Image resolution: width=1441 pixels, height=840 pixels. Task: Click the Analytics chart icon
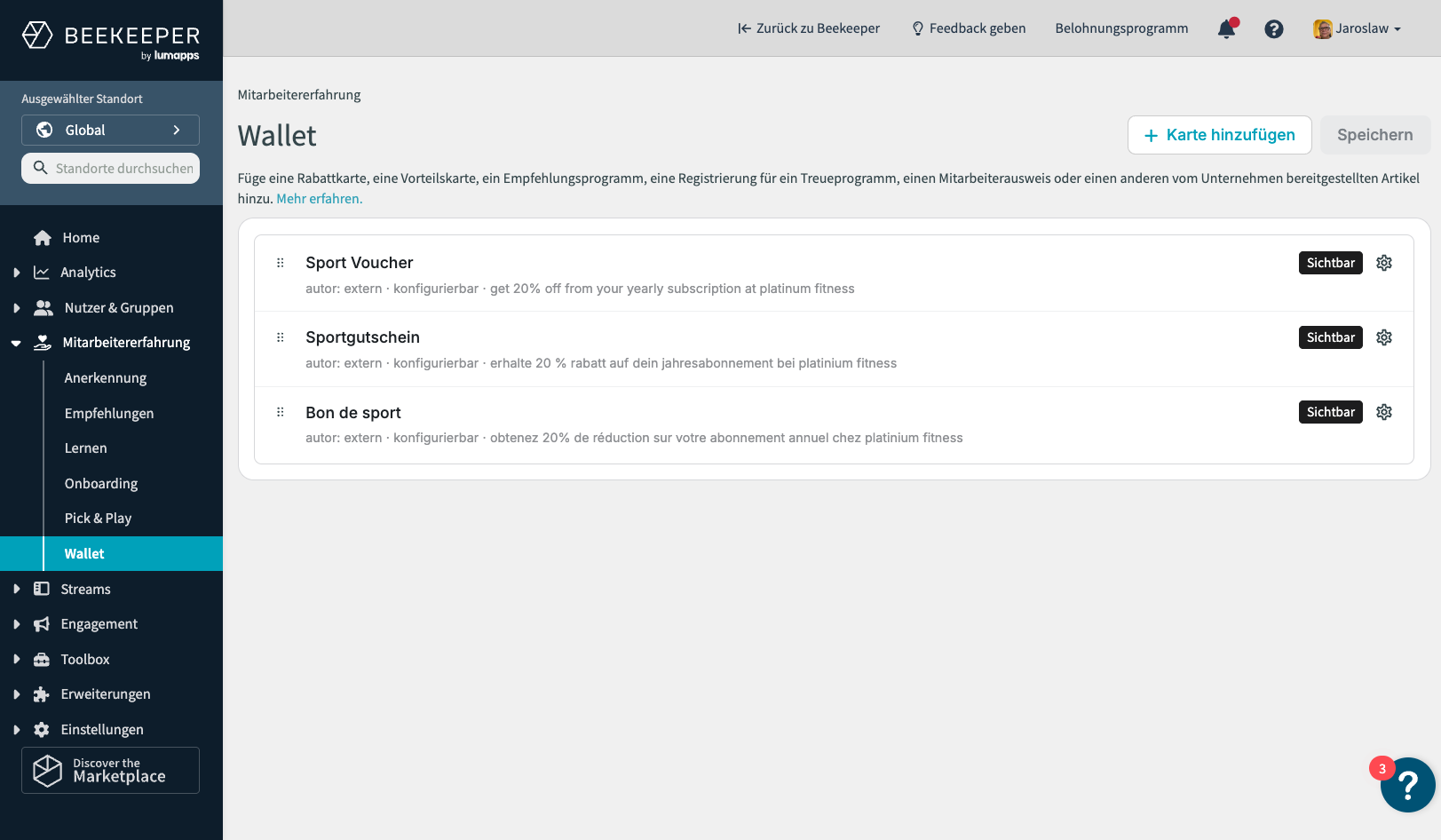[x=42, y=273]
